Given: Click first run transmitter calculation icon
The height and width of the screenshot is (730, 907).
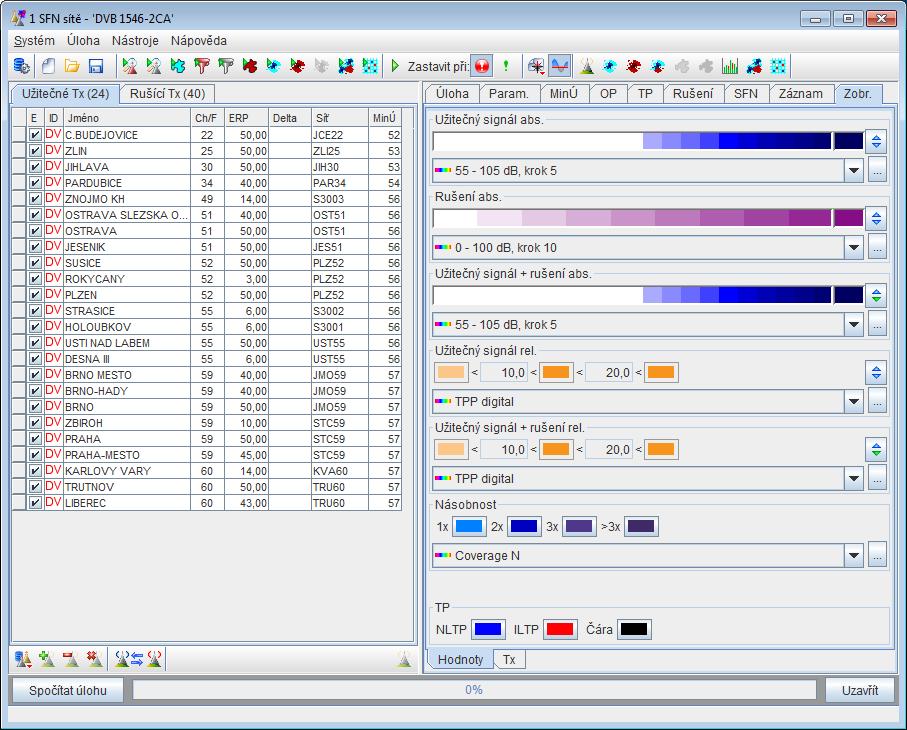Looking at the screenshot, I should 130,66.
